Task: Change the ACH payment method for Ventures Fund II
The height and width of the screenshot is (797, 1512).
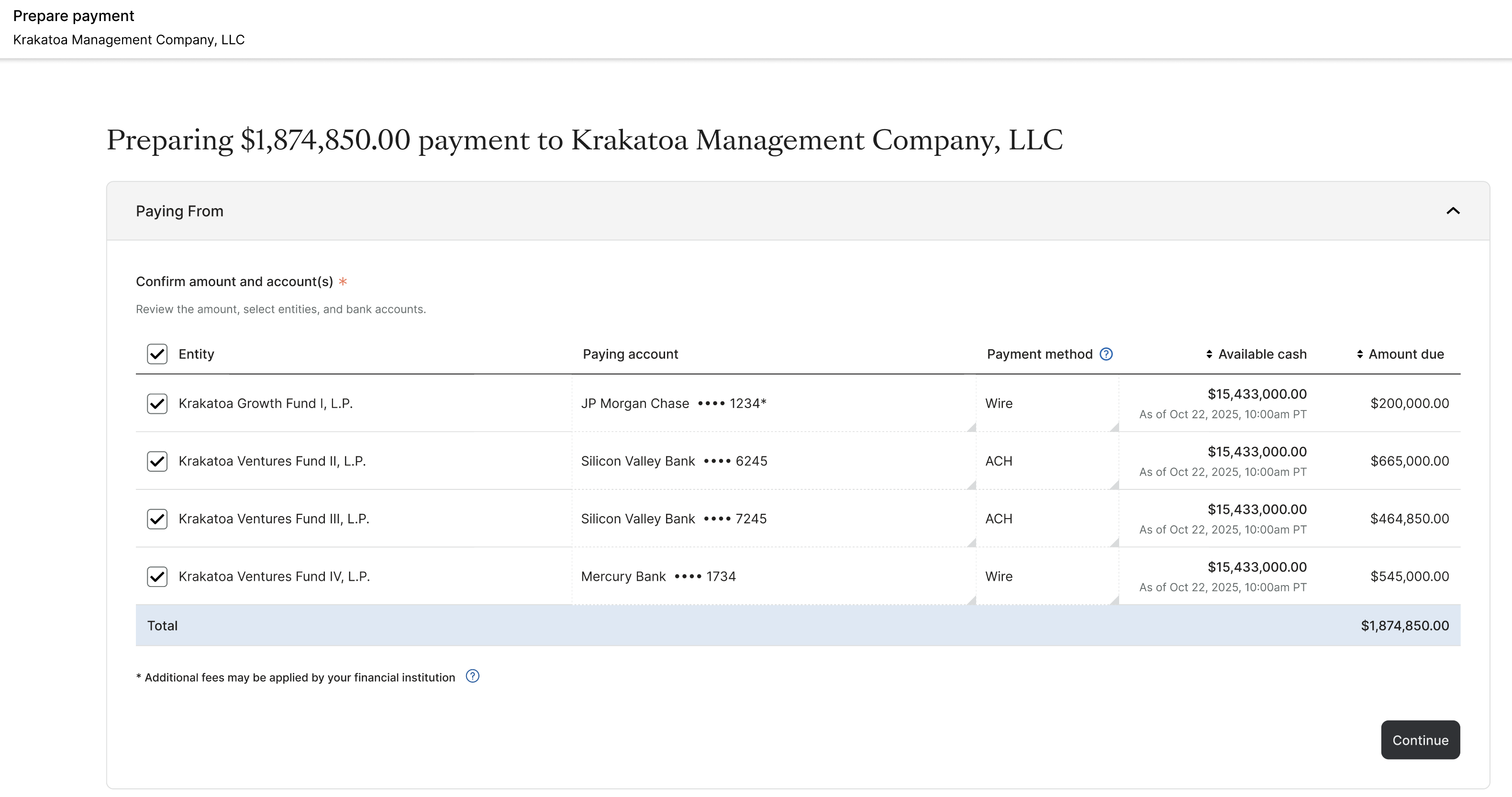Action: tap(1048, 461)
